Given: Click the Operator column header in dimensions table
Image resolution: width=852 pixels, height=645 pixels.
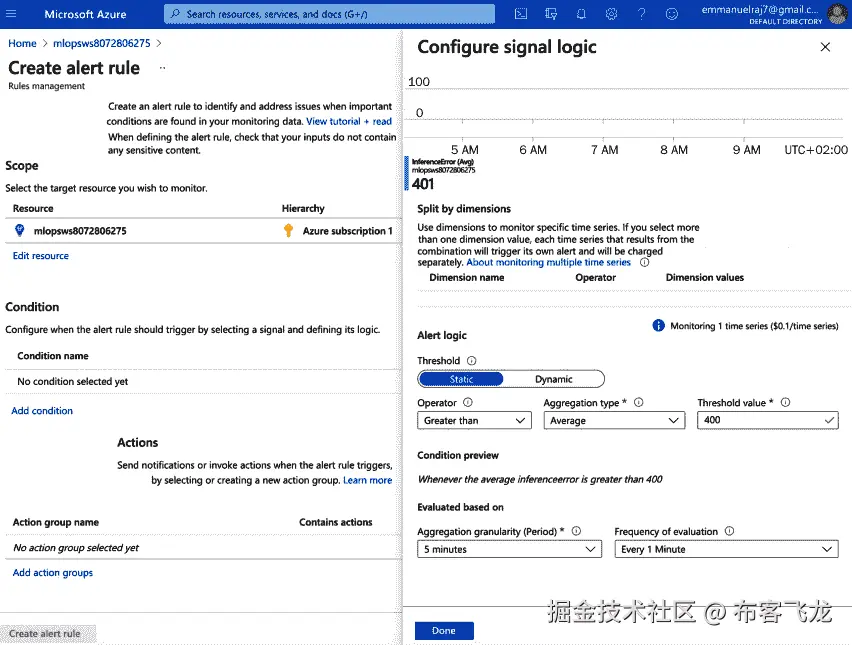Looking at the screenshot, I should [596, 278].
